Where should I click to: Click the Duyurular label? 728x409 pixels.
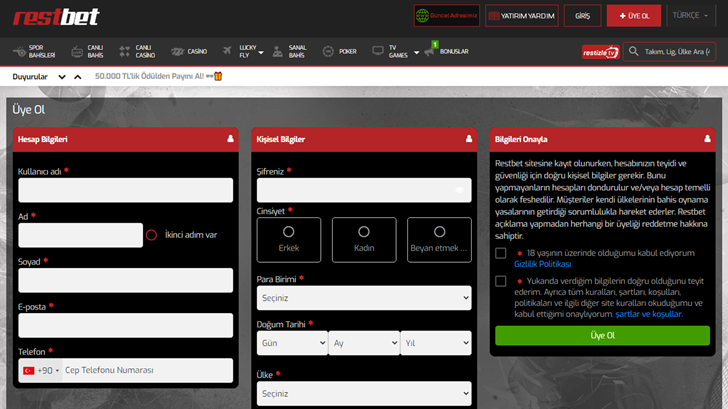coord(30,77)
